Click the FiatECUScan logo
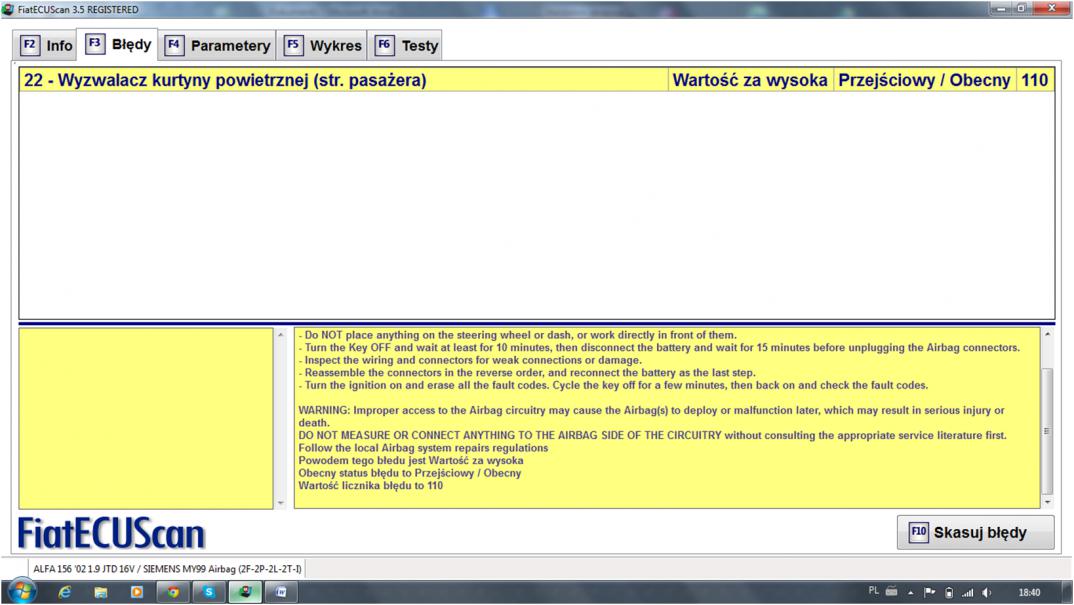 pos(111,533)
